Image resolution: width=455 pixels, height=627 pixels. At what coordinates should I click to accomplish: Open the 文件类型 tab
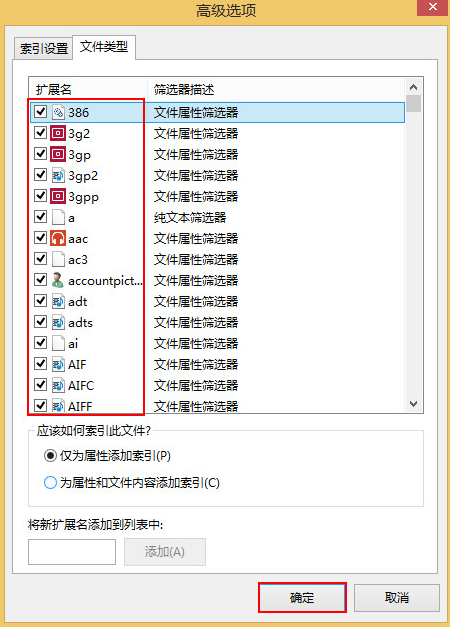104,47
